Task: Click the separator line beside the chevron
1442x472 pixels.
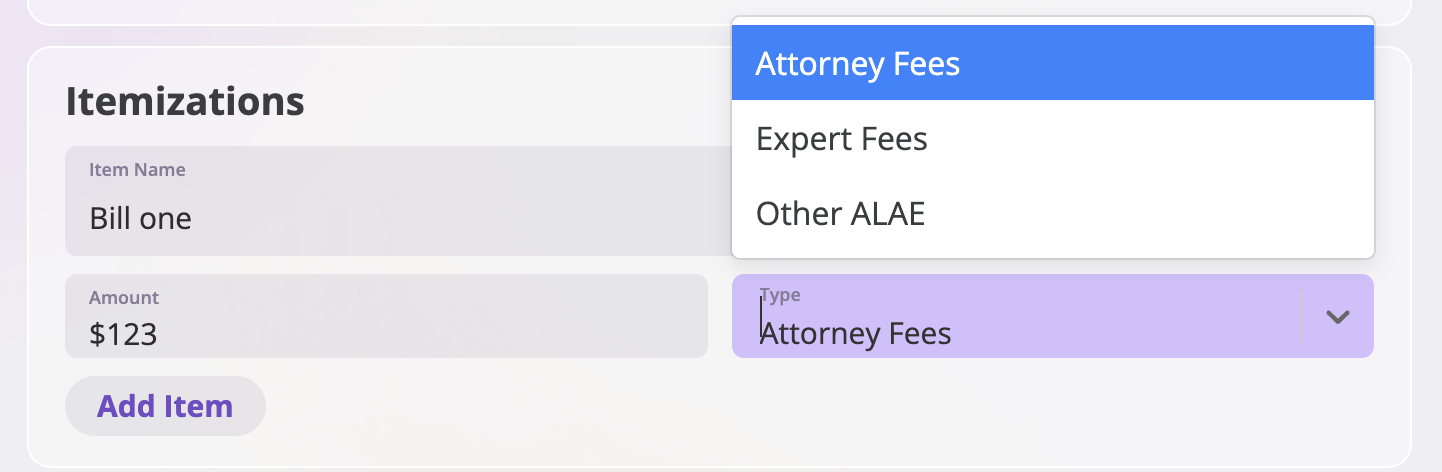Action: coord(1300,316)
